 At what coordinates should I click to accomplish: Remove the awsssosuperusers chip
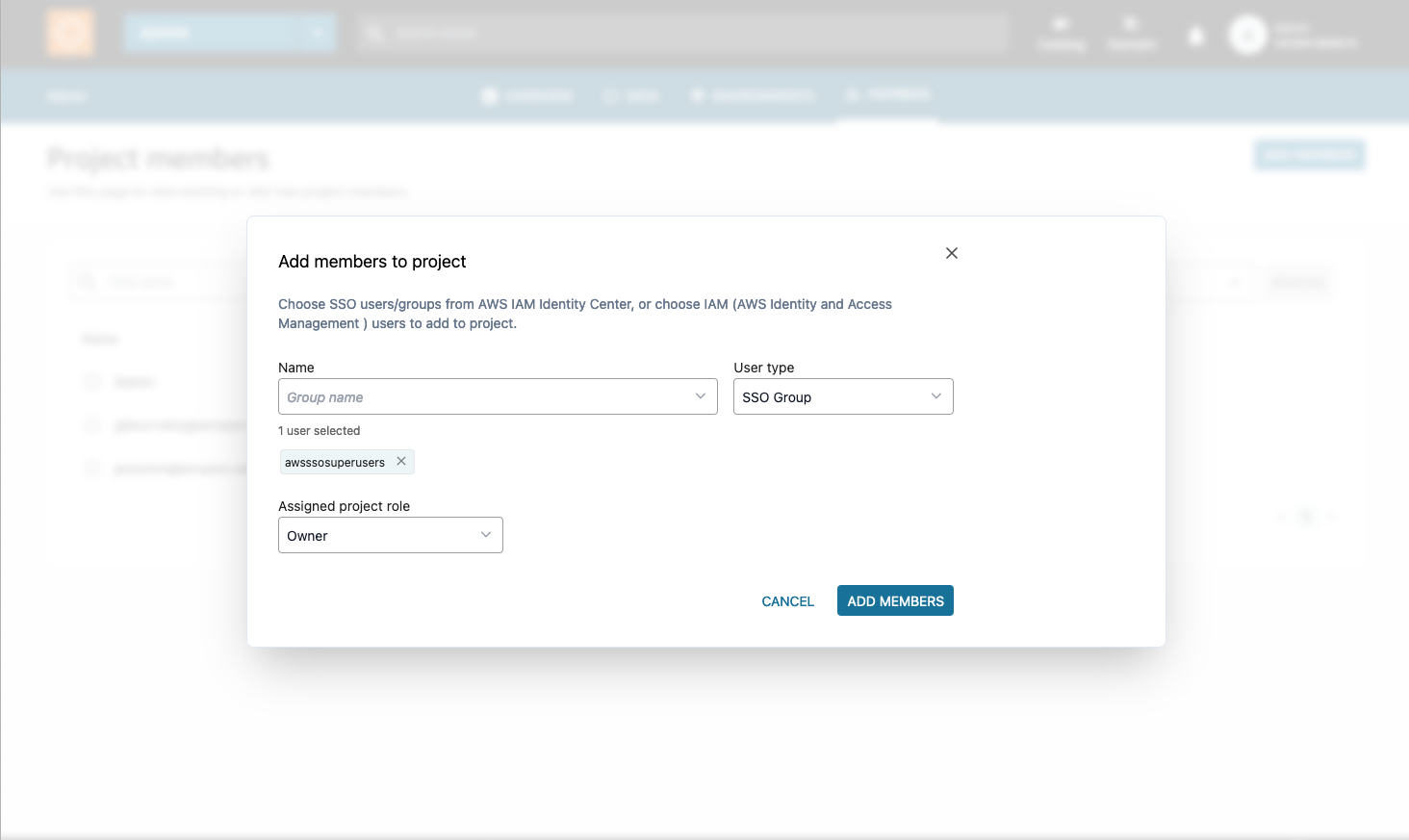(x=401, y=461)
